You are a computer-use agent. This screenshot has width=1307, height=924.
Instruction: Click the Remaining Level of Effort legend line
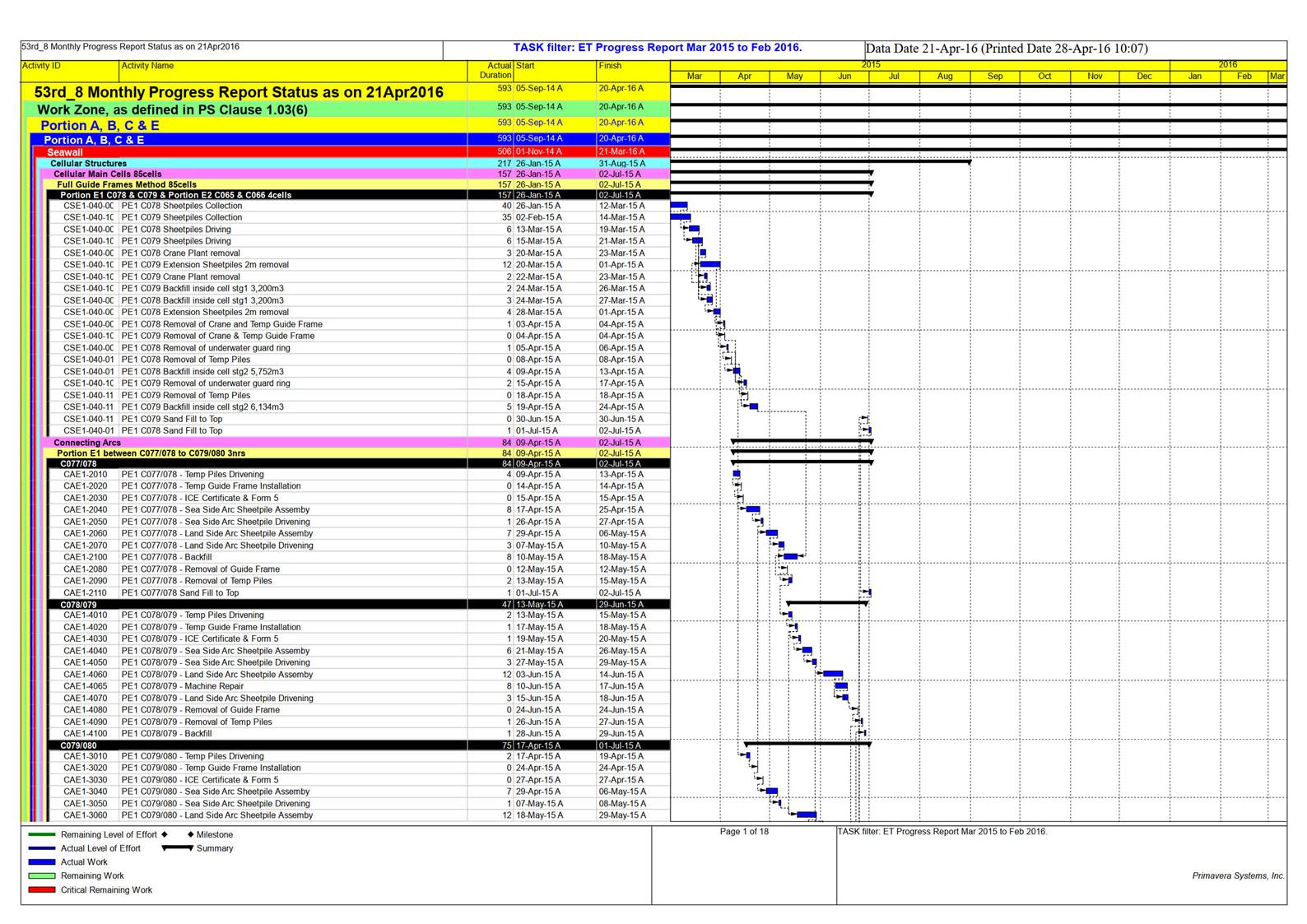(42, 834)
